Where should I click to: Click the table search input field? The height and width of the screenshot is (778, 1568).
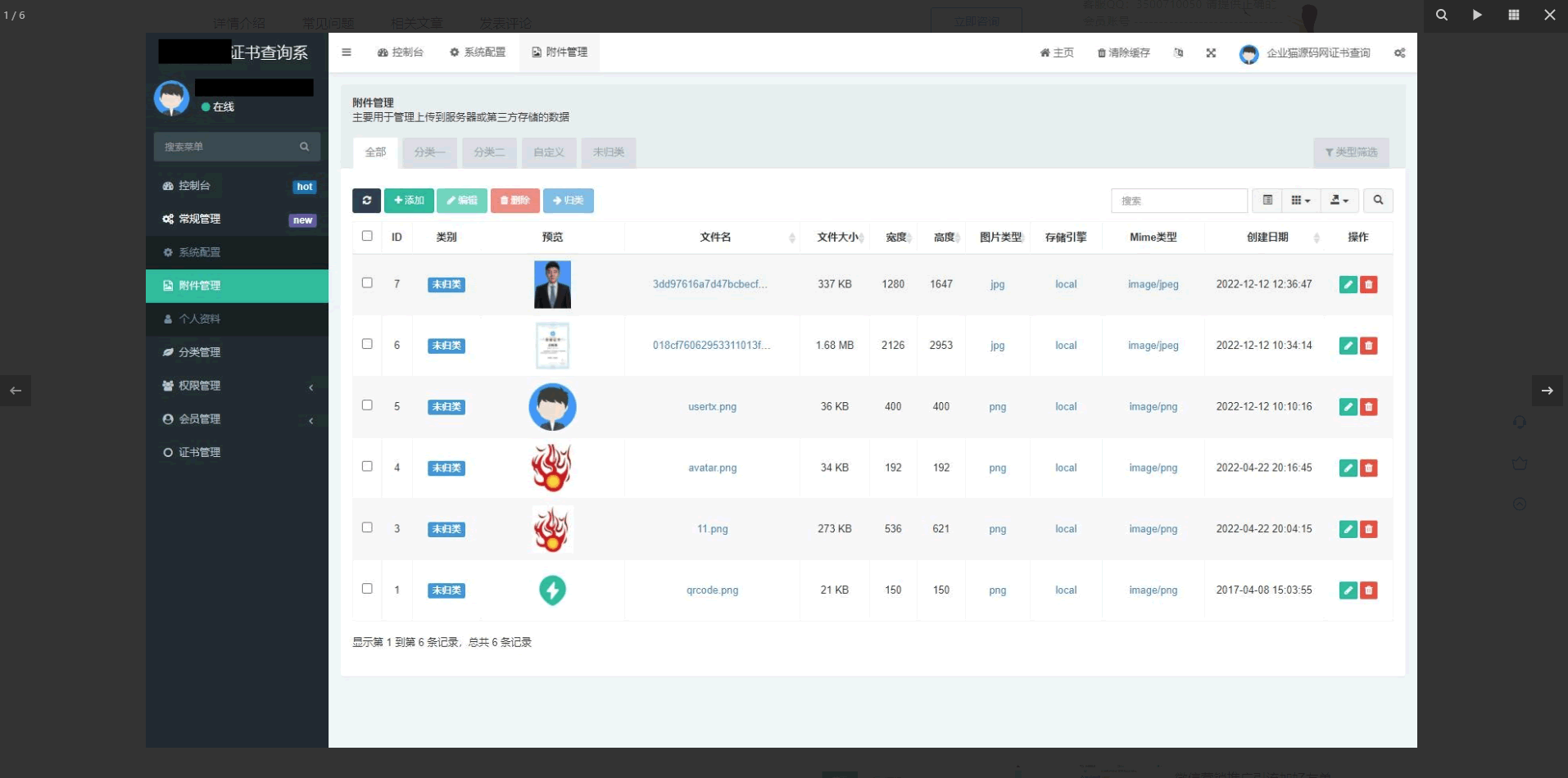coord(1178,201)
